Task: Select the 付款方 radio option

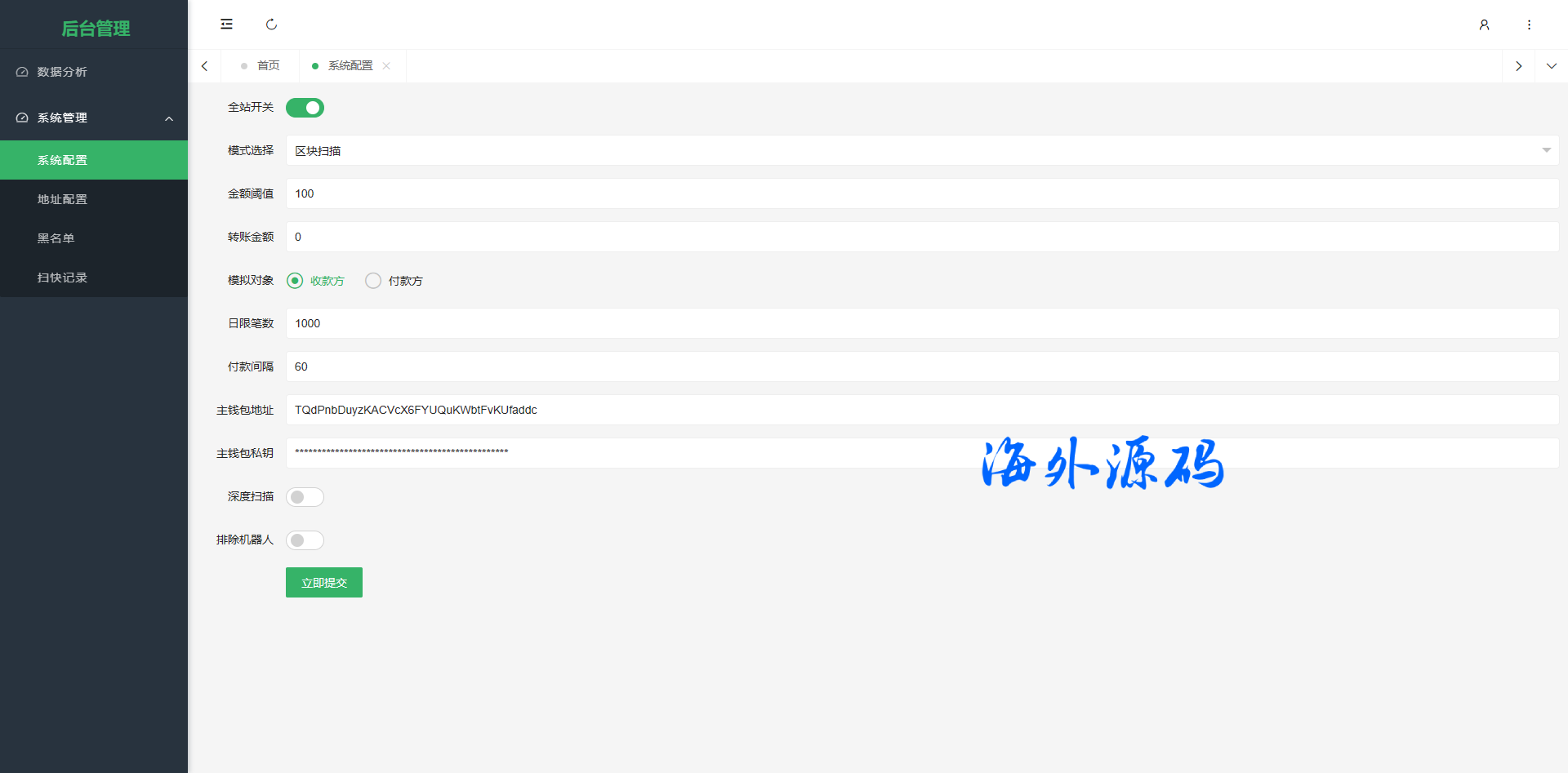Action: pyautogui.click(x=373, y=281)
